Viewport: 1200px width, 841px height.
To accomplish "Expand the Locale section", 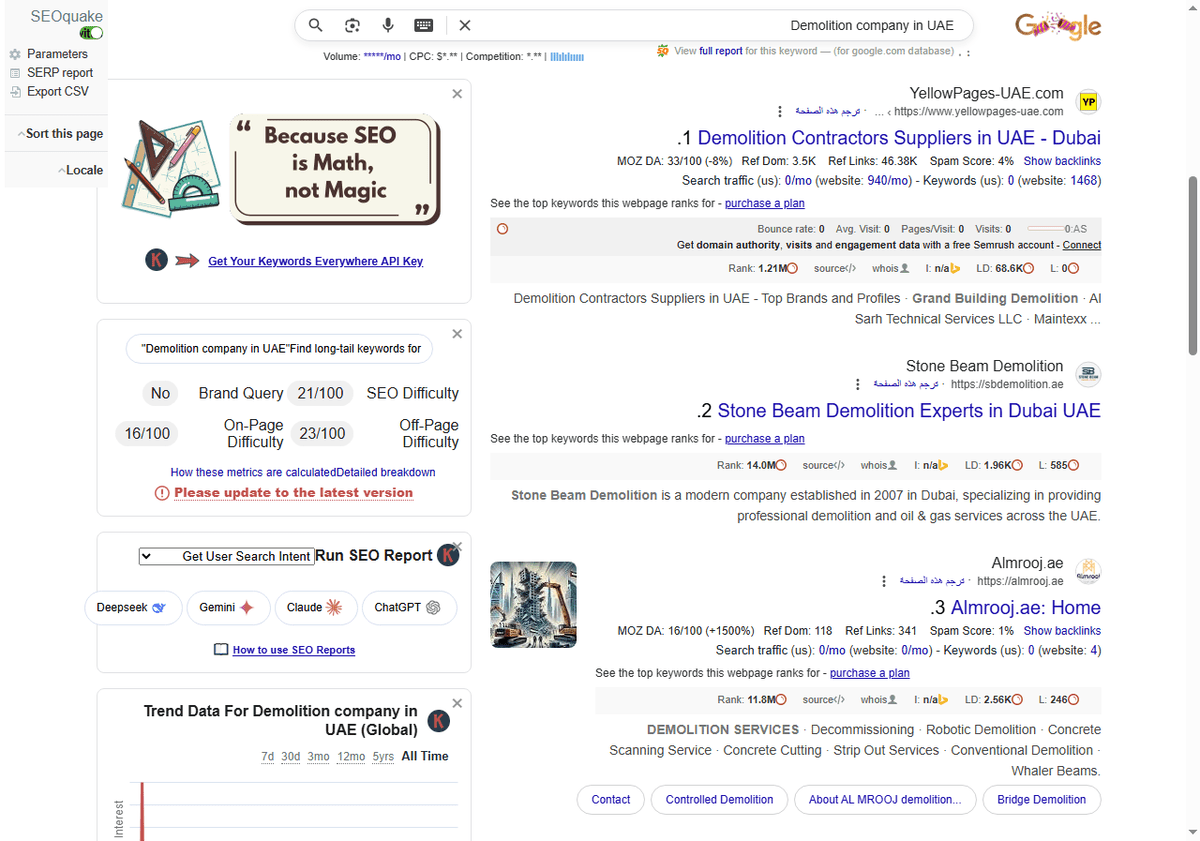I will [80, 170].
